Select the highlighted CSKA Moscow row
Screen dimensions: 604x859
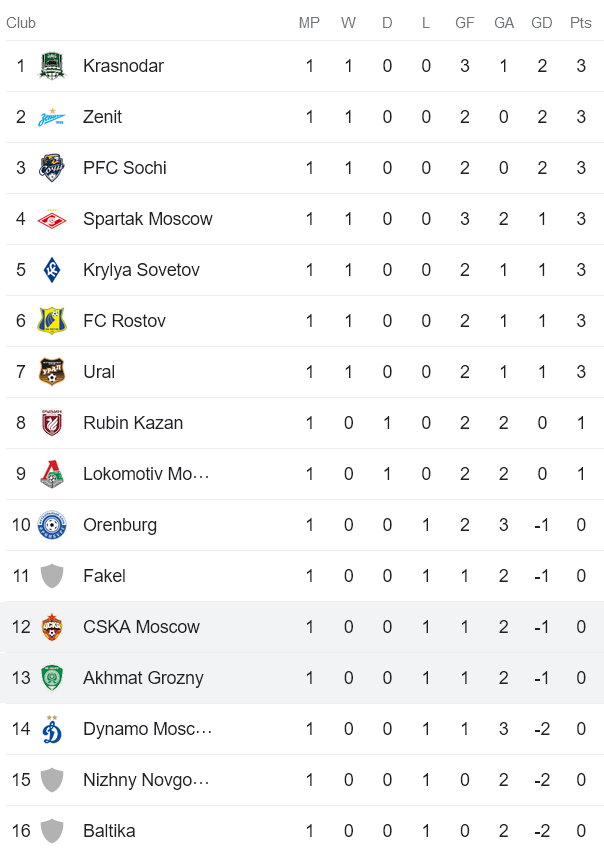click(x=300, y=626)
